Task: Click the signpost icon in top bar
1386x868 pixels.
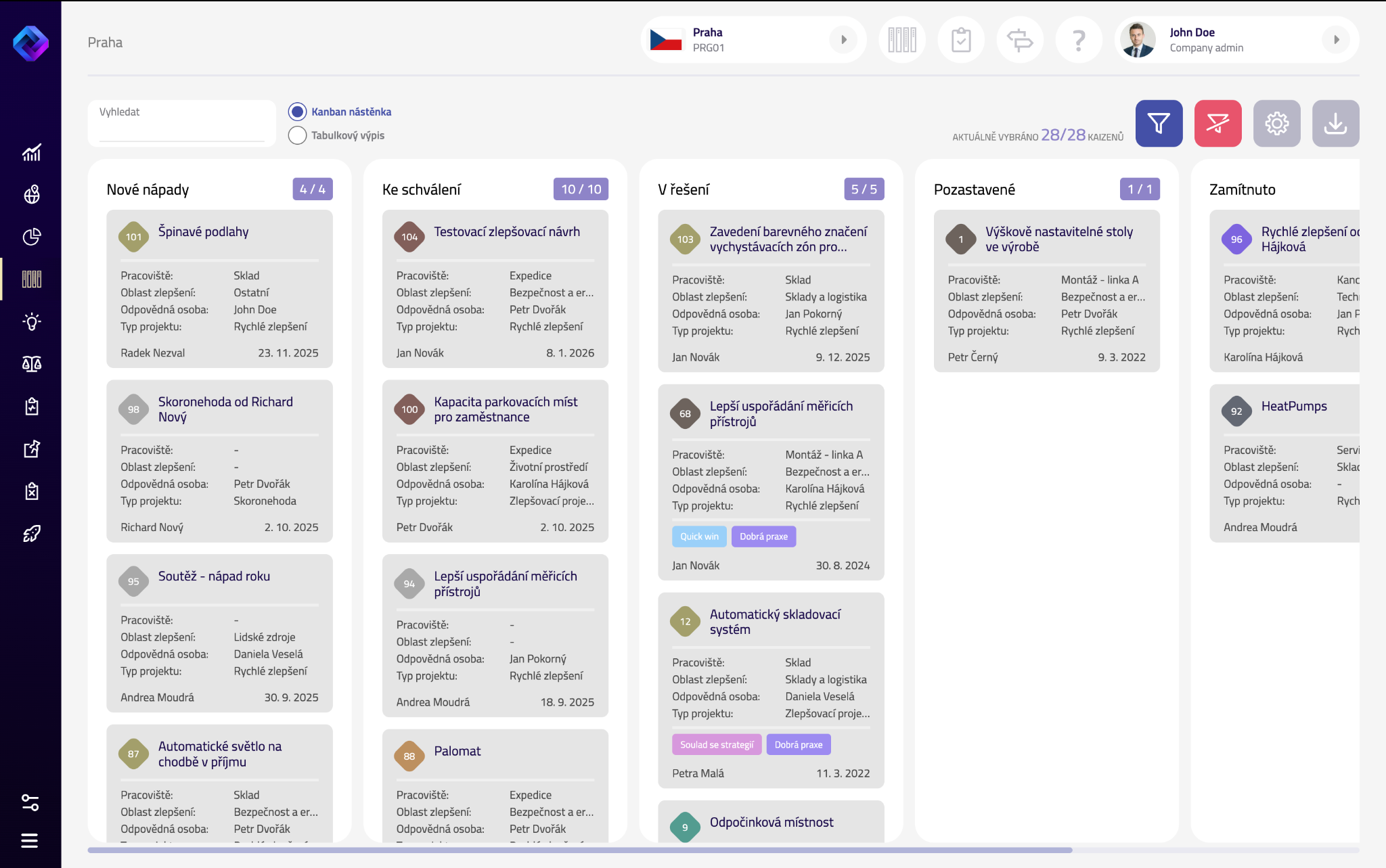Action: [1020, 41]
